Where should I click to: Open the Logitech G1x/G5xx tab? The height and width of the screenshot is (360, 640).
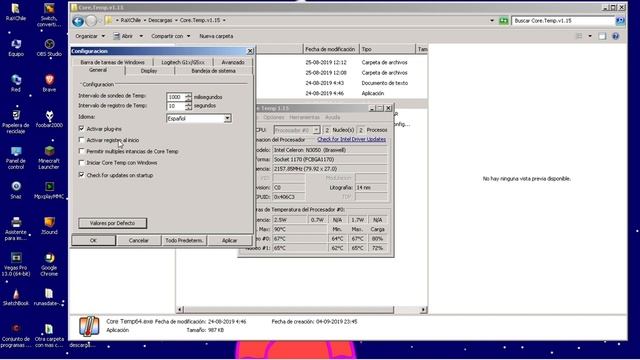(183, 62)
